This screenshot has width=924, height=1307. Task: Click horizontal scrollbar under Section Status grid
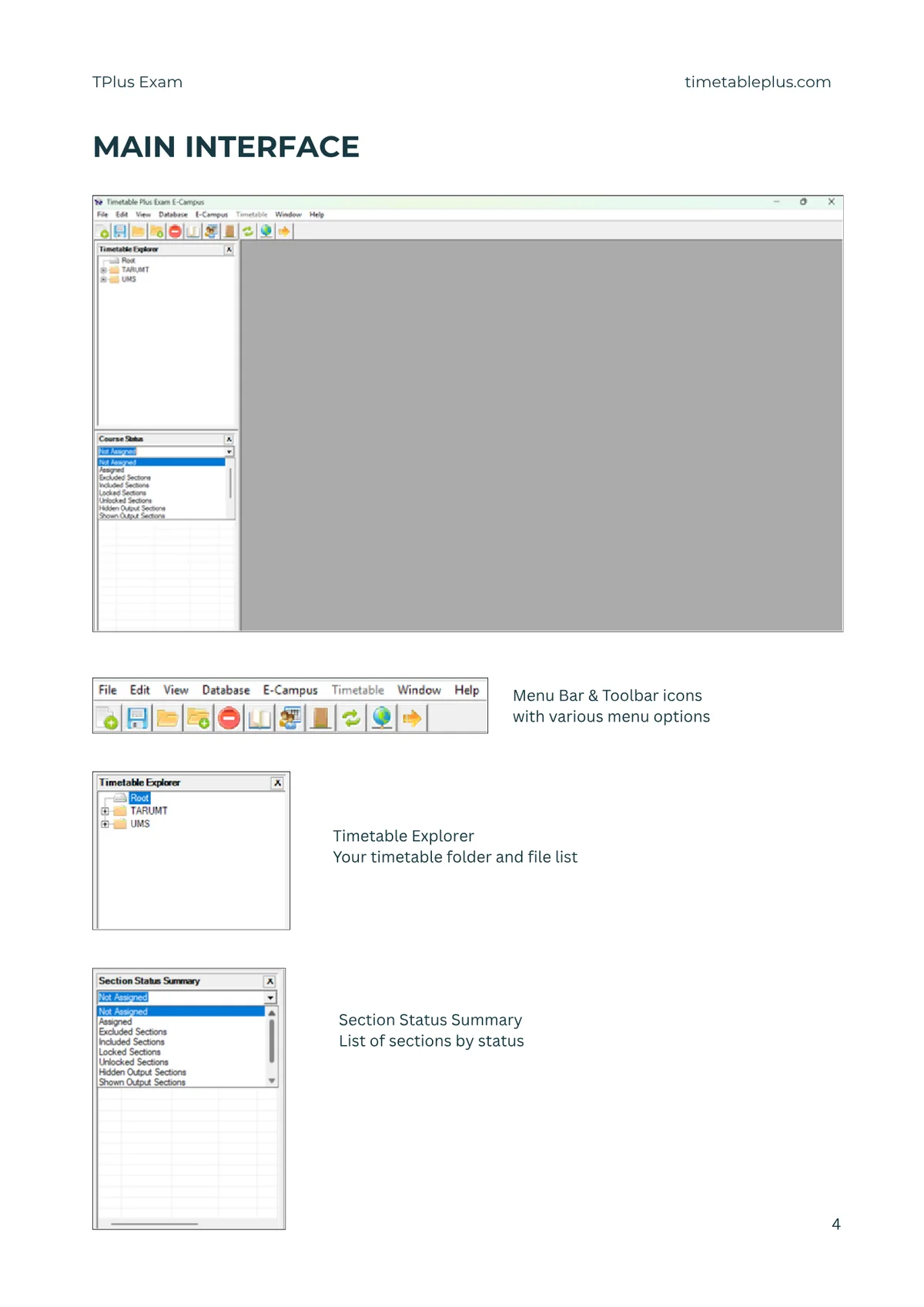tap(154, 1223)
